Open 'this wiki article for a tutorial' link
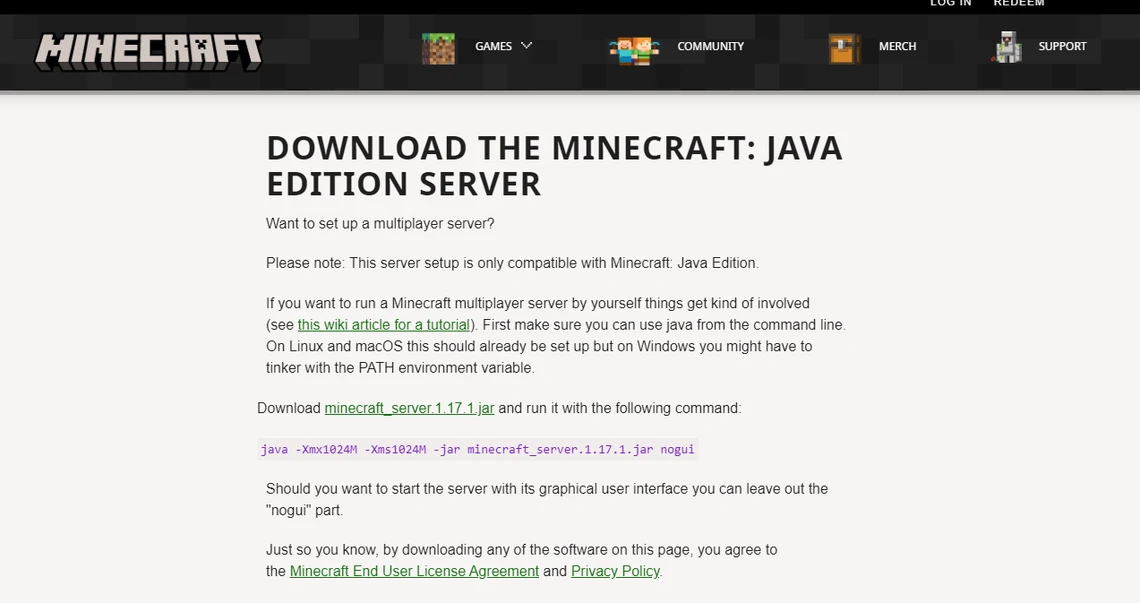The height and width of the screenshot is (603, 1140). (x=384, y=325)
